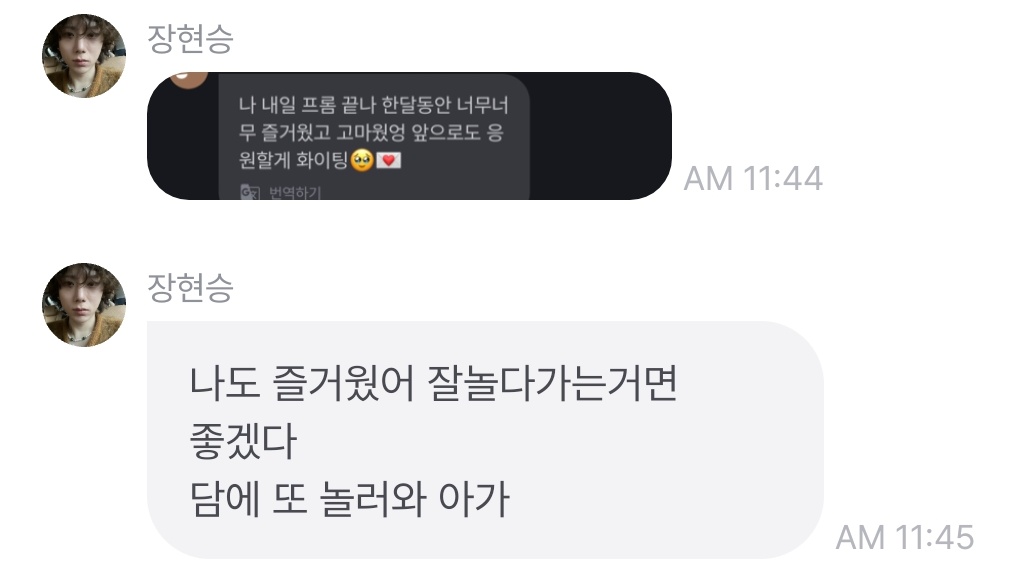1014x585 pixels.
Task: Open 장현승's profile photo beside the image message
Action: (x=83, y=56)
